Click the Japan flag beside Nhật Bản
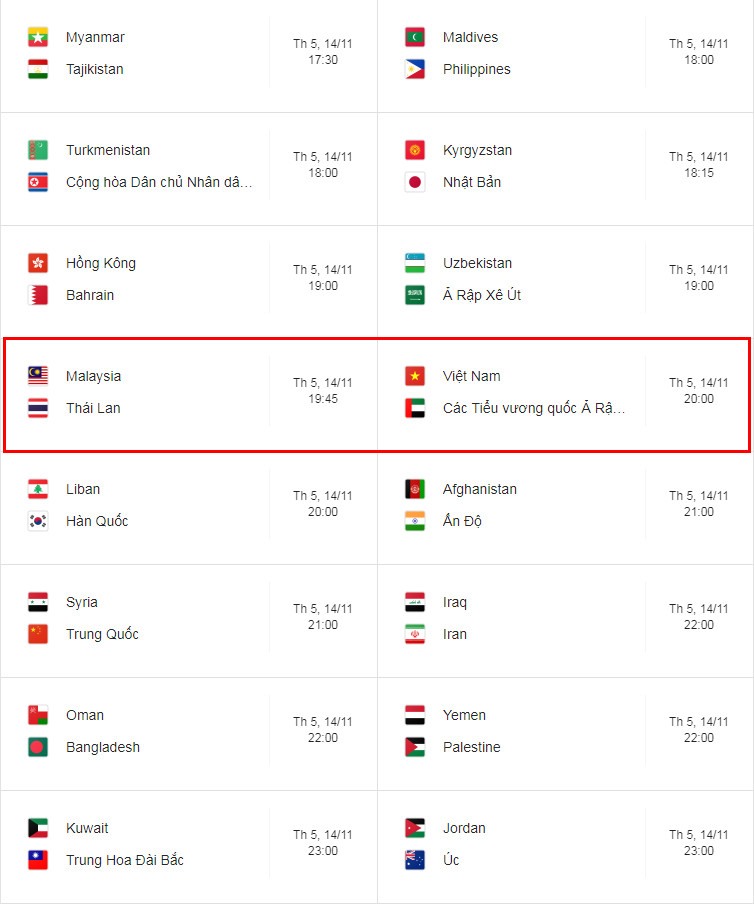The image size is (754, 904). [415, 182]
